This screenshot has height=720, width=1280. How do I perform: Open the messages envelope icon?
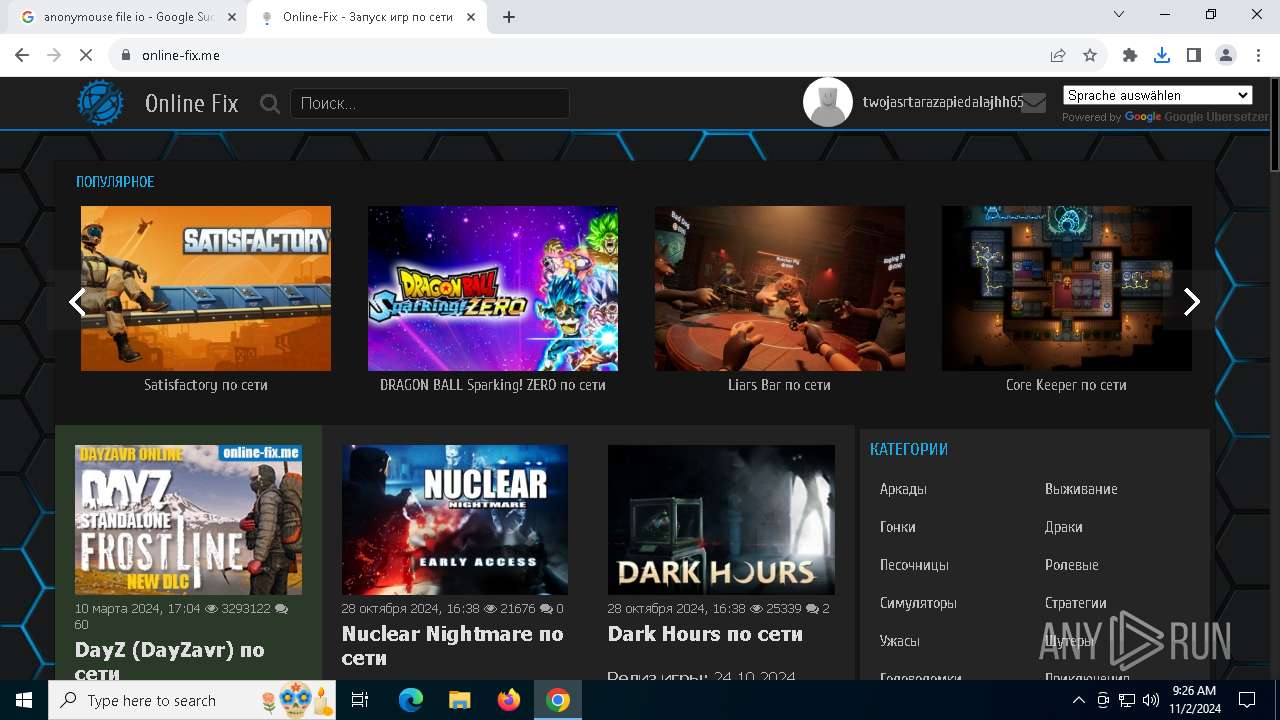coord(1034,102)
